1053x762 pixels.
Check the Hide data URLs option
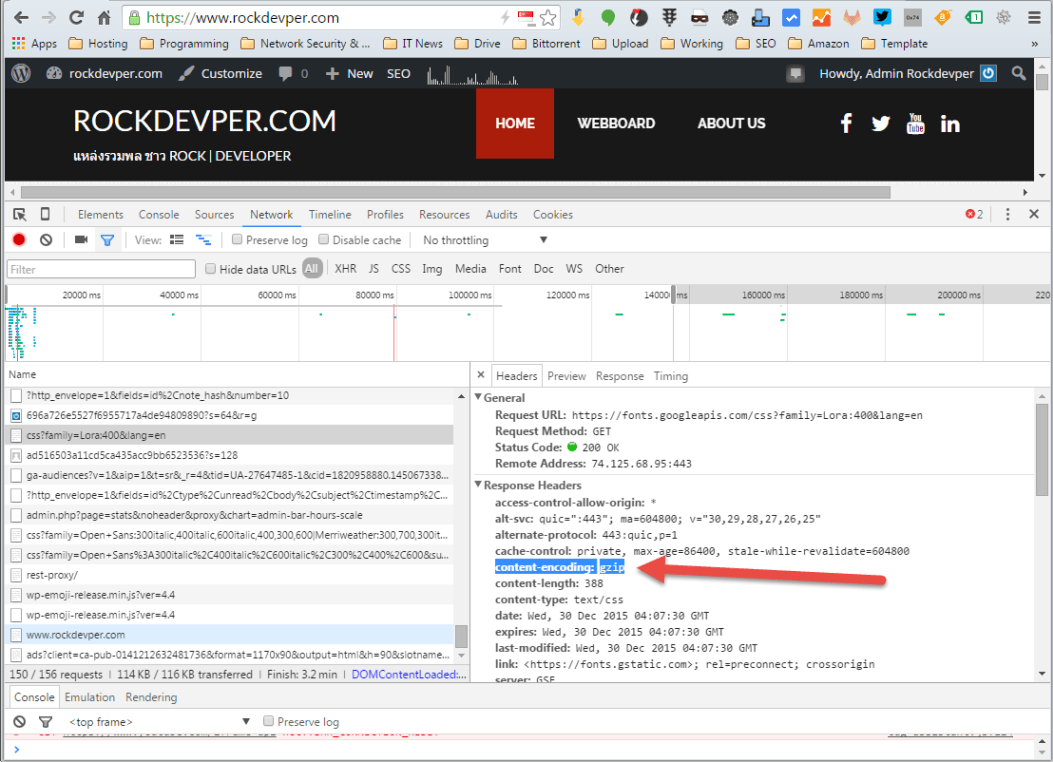[x=210, y=268]
